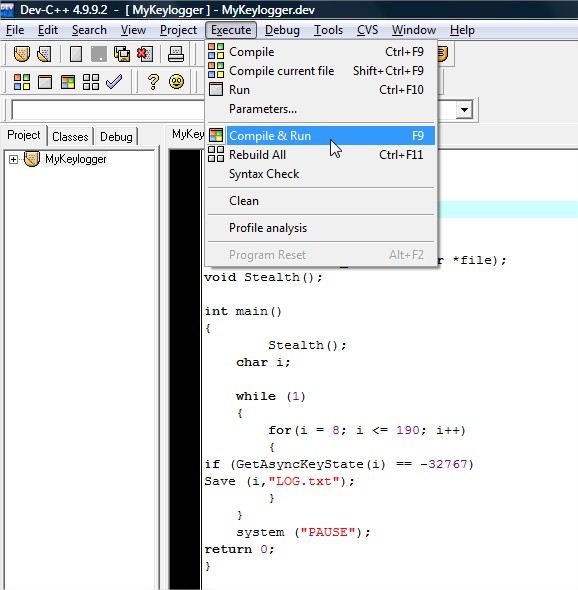
Task: Open the dropdown arrow at the toolbar combo box
Action: (464, 110)
